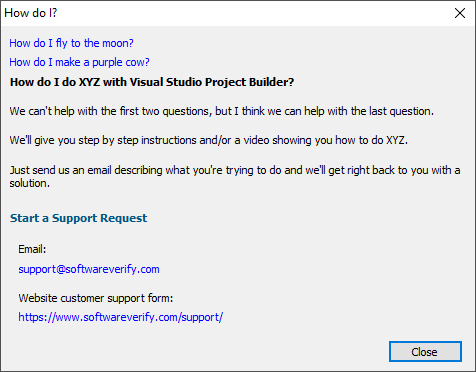Click the 'Start a Support Request' heading
This screenshot has height=372, width=476.
78,218
